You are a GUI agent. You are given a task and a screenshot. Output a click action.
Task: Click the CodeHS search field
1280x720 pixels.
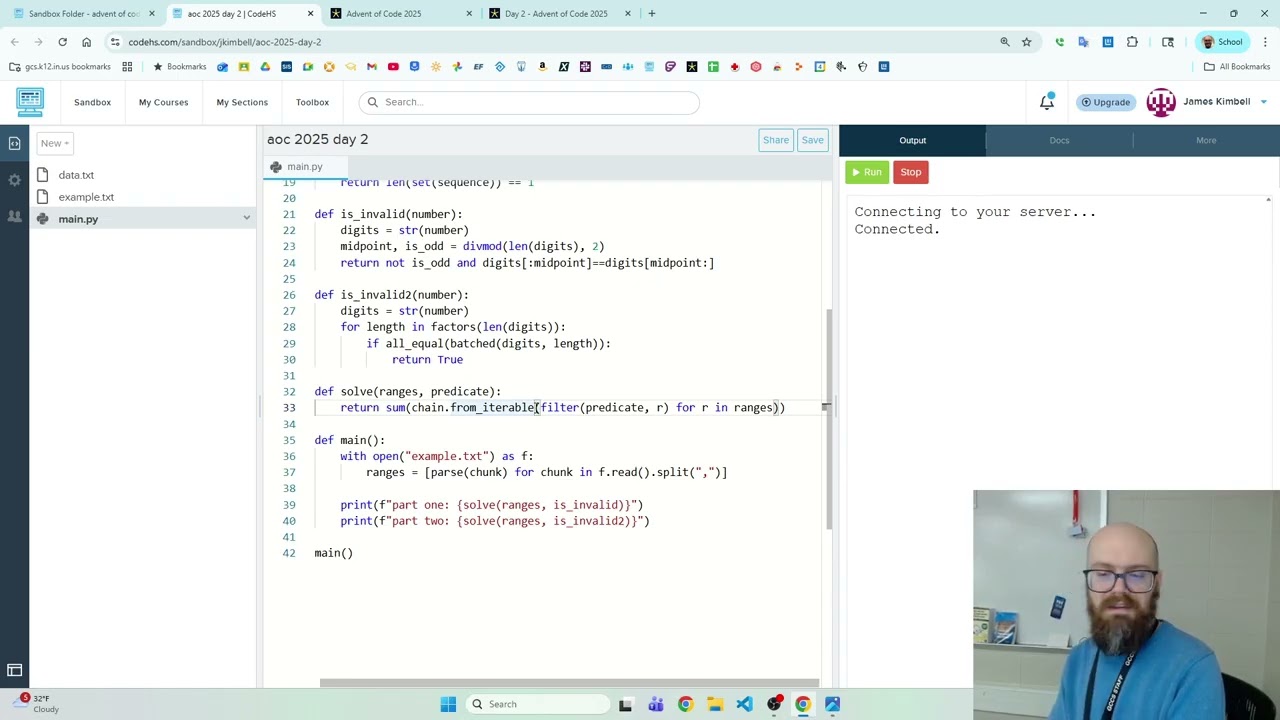tap(529, 102)
